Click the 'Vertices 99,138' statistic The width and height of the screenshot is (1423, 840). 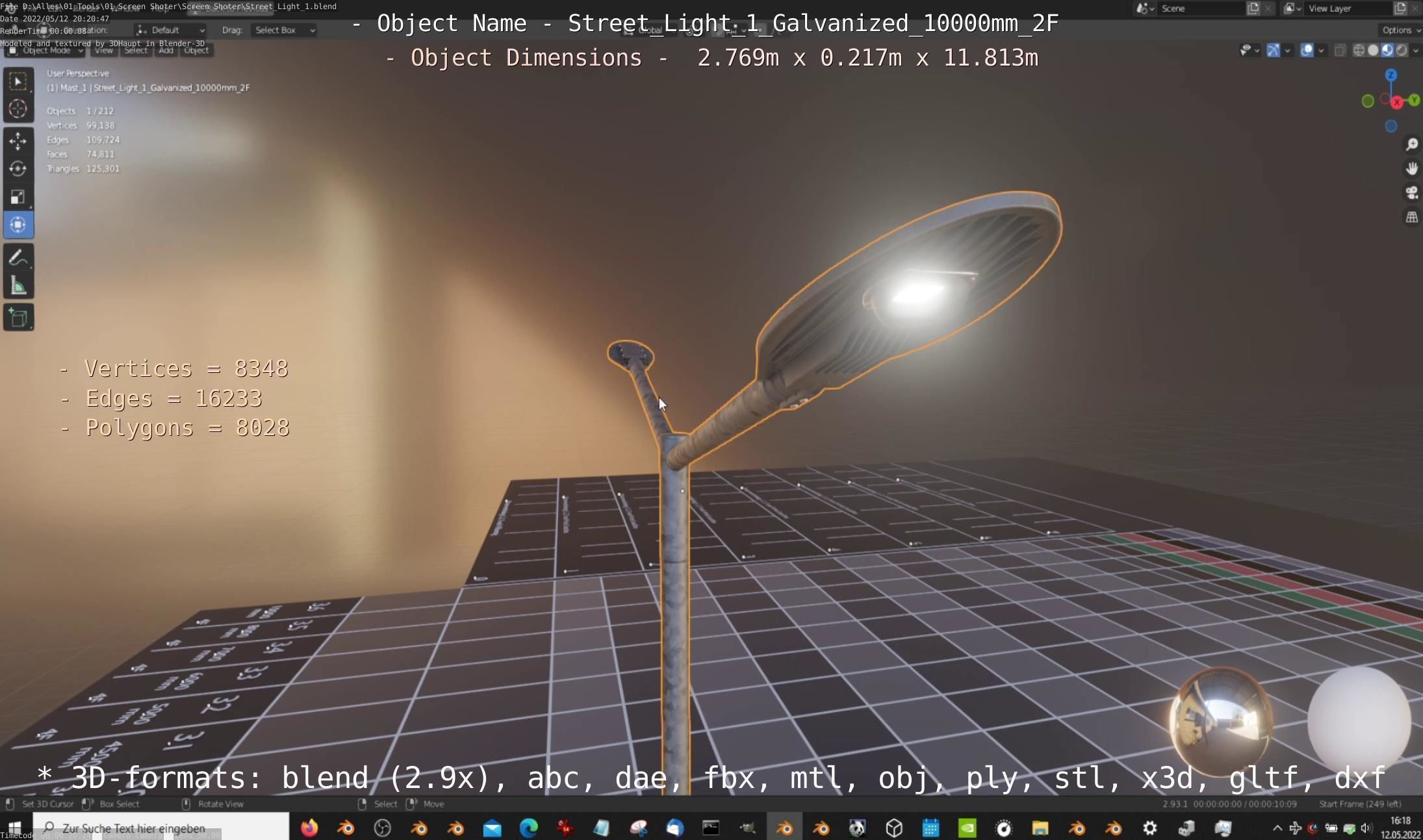tap(81, 125)
